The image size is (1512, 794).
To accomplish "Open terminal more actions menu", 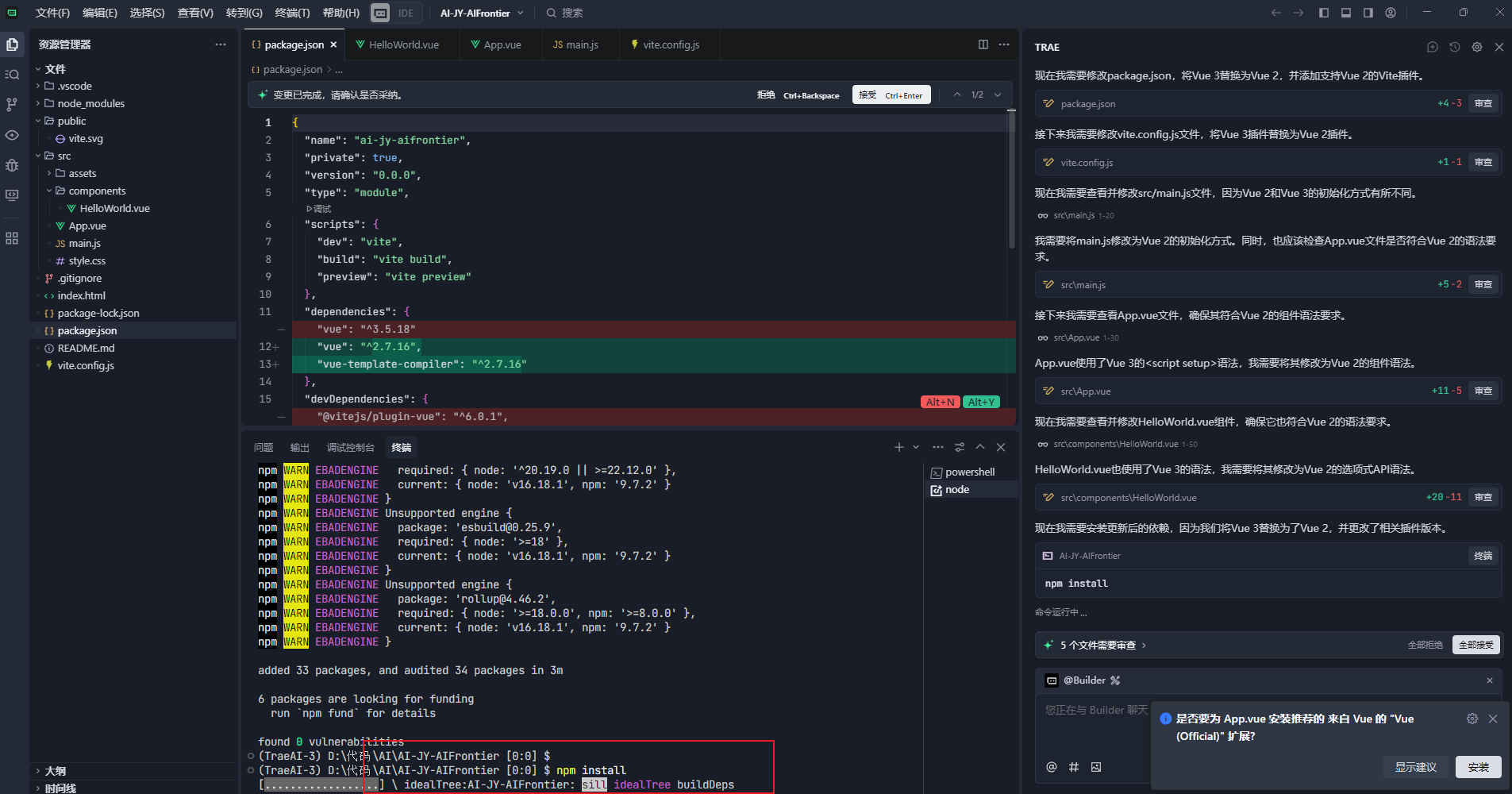I will coord(937,446).
